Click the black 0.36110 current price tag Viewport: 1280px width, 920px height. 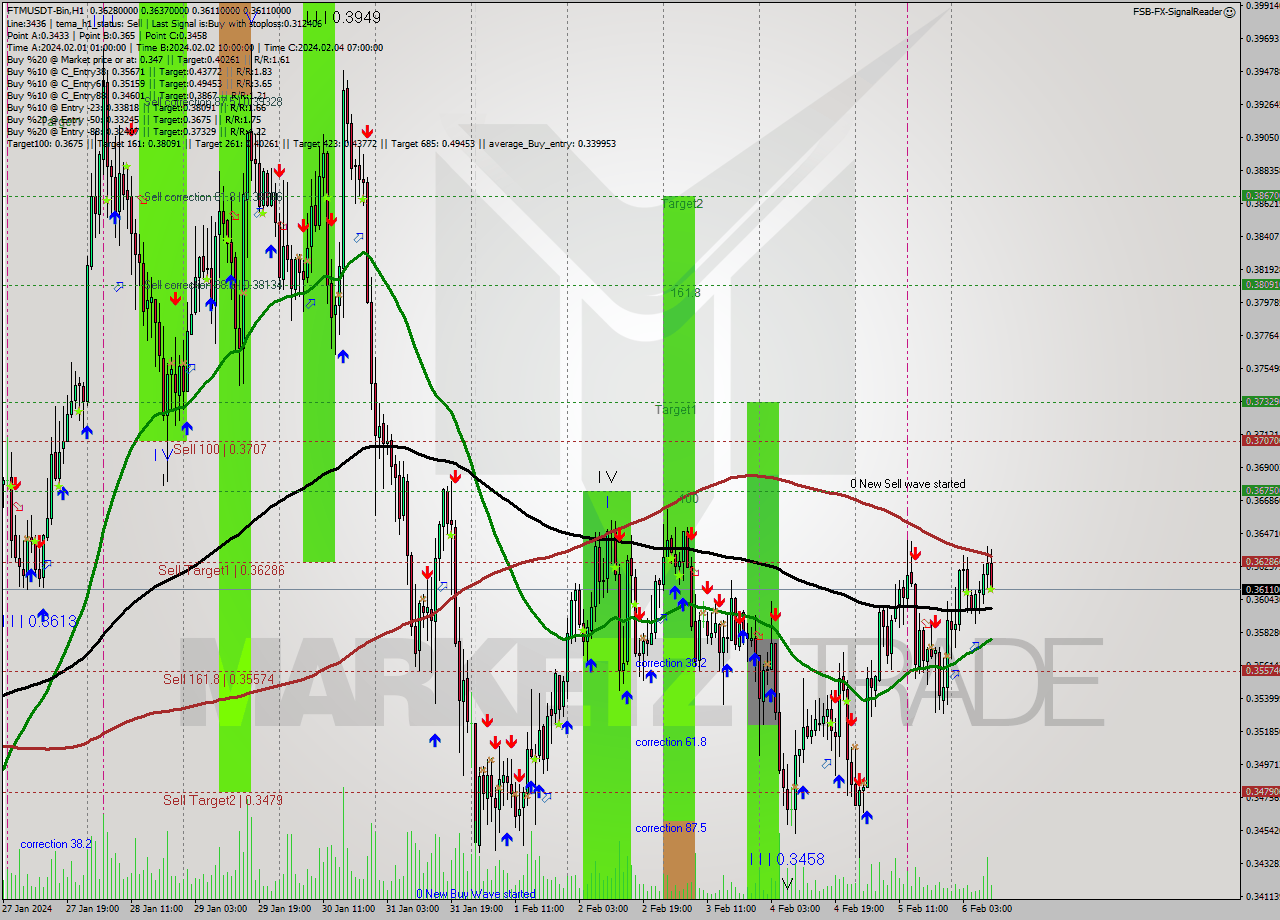pos(1260,590)
